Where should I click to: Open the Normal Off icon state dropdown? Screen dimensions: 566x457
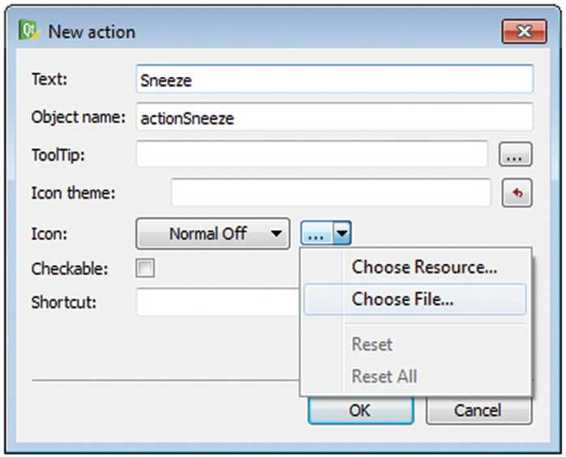(213, 234)
